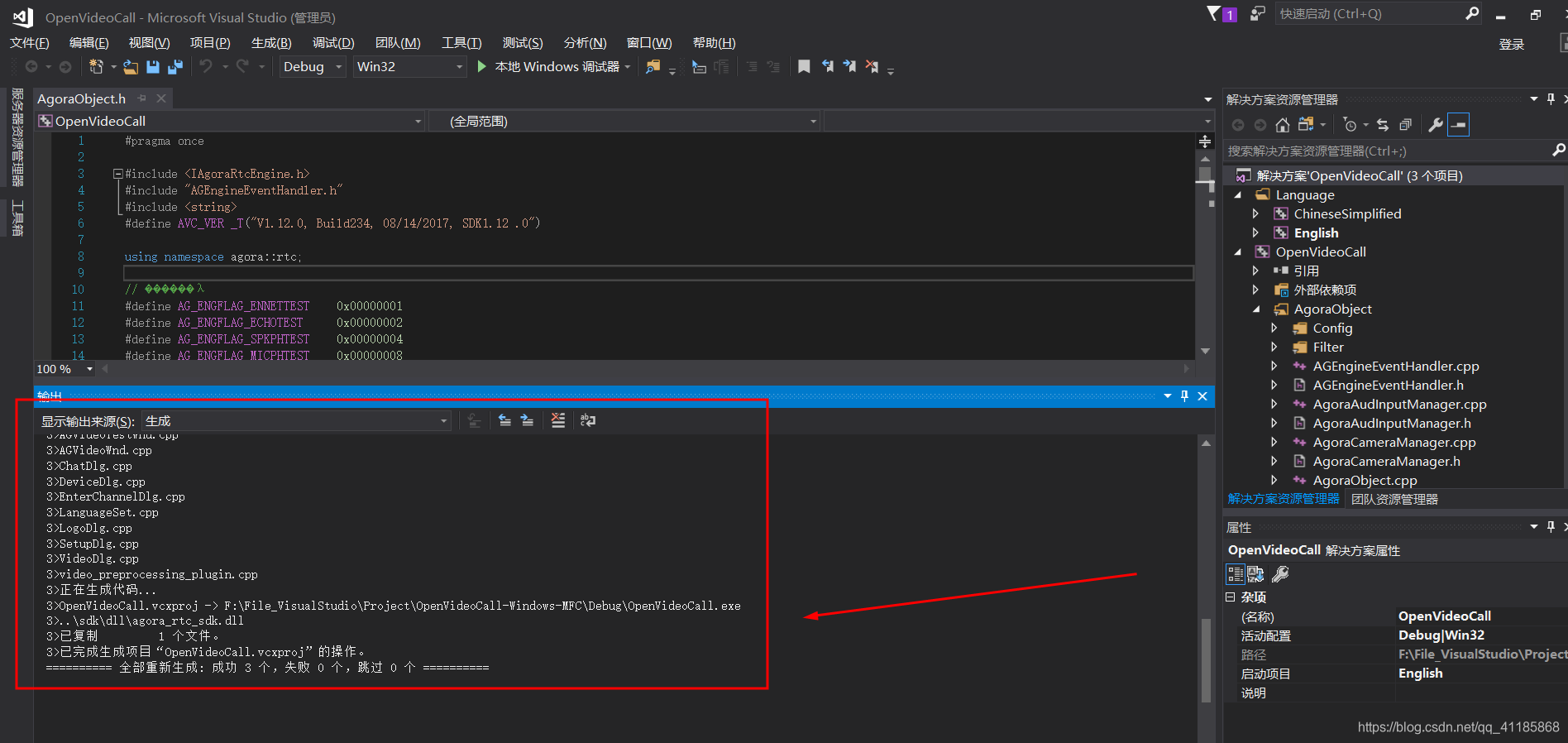Click the Open File folder icon

(x=131, y=66)
